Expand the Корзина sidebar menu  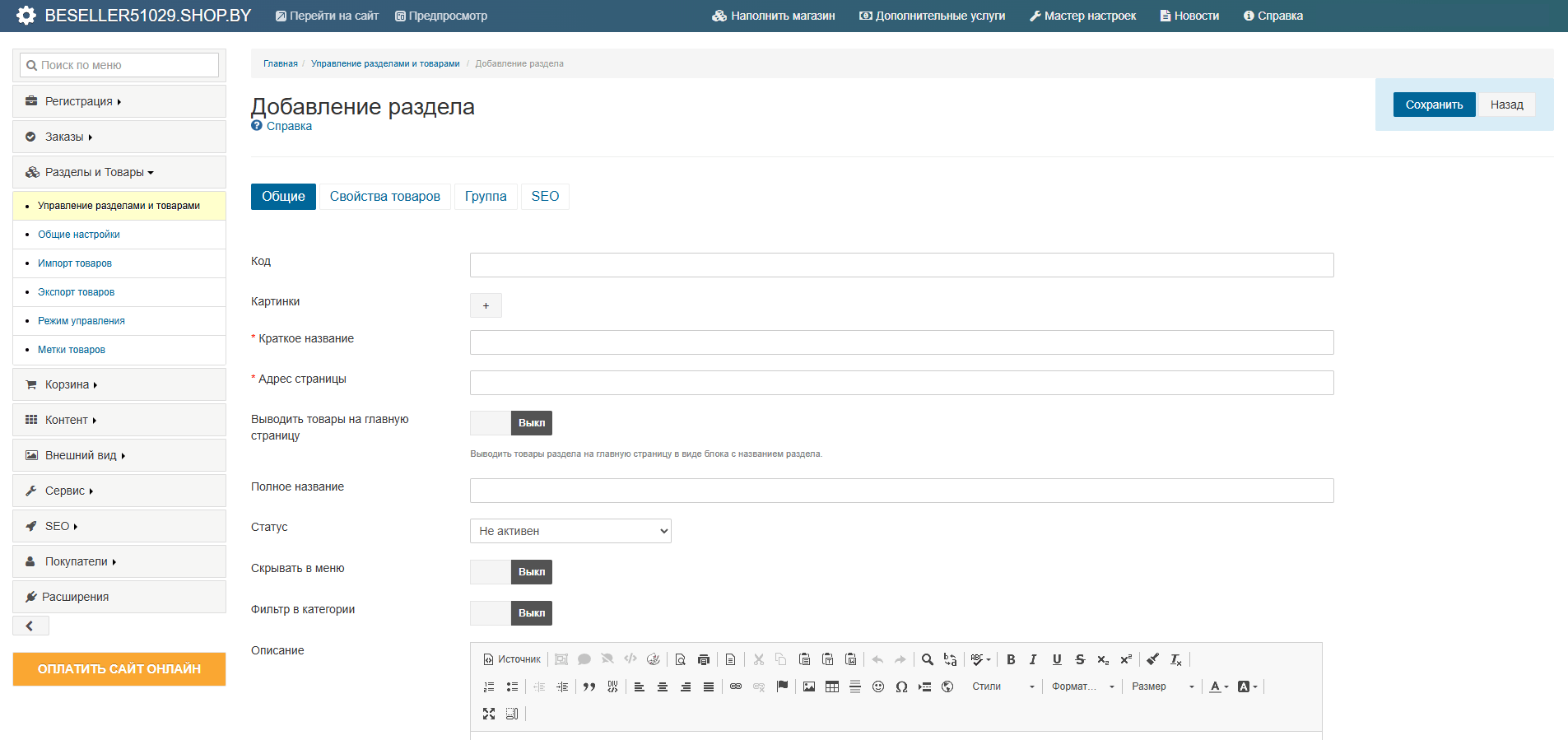72,384
